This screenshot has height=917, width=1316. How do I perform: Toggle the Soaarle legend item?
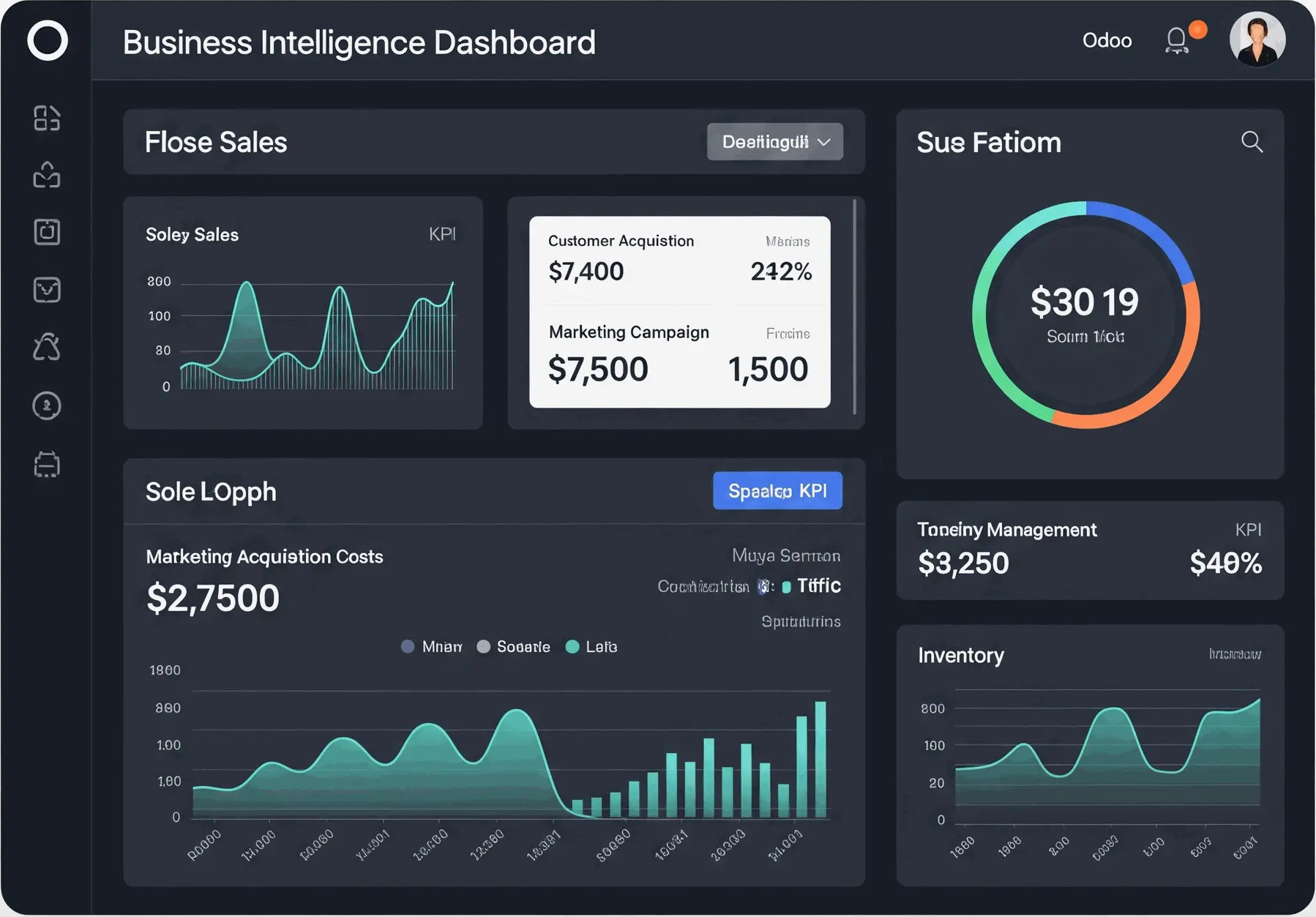(513, 647)
